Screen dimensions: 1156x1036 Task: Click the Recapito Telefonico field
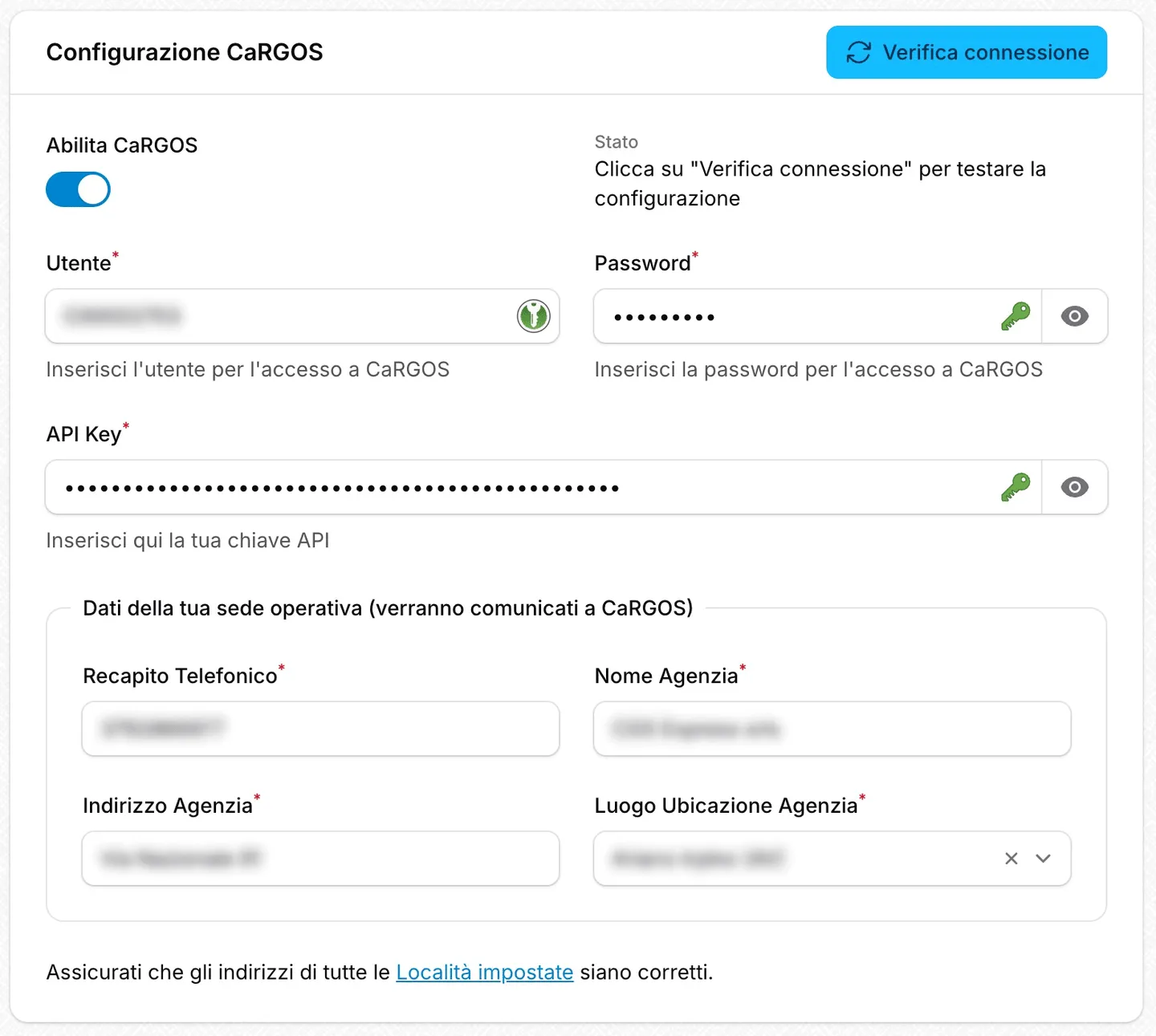[320, 729]
